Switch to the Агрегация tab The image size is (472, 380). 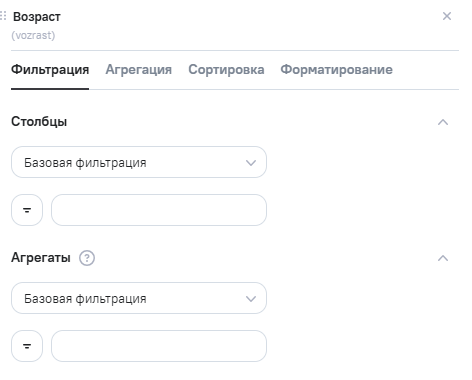point(139,70)
